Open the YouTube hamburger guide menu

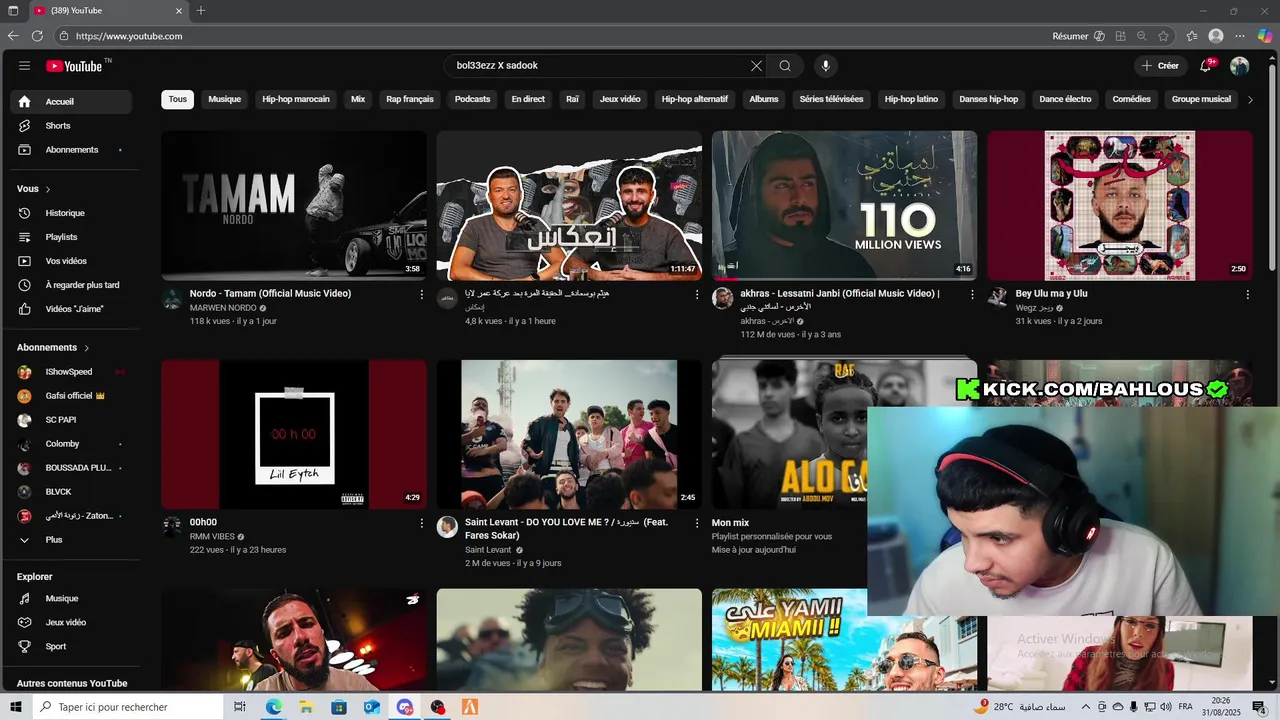tap(24, 66)
